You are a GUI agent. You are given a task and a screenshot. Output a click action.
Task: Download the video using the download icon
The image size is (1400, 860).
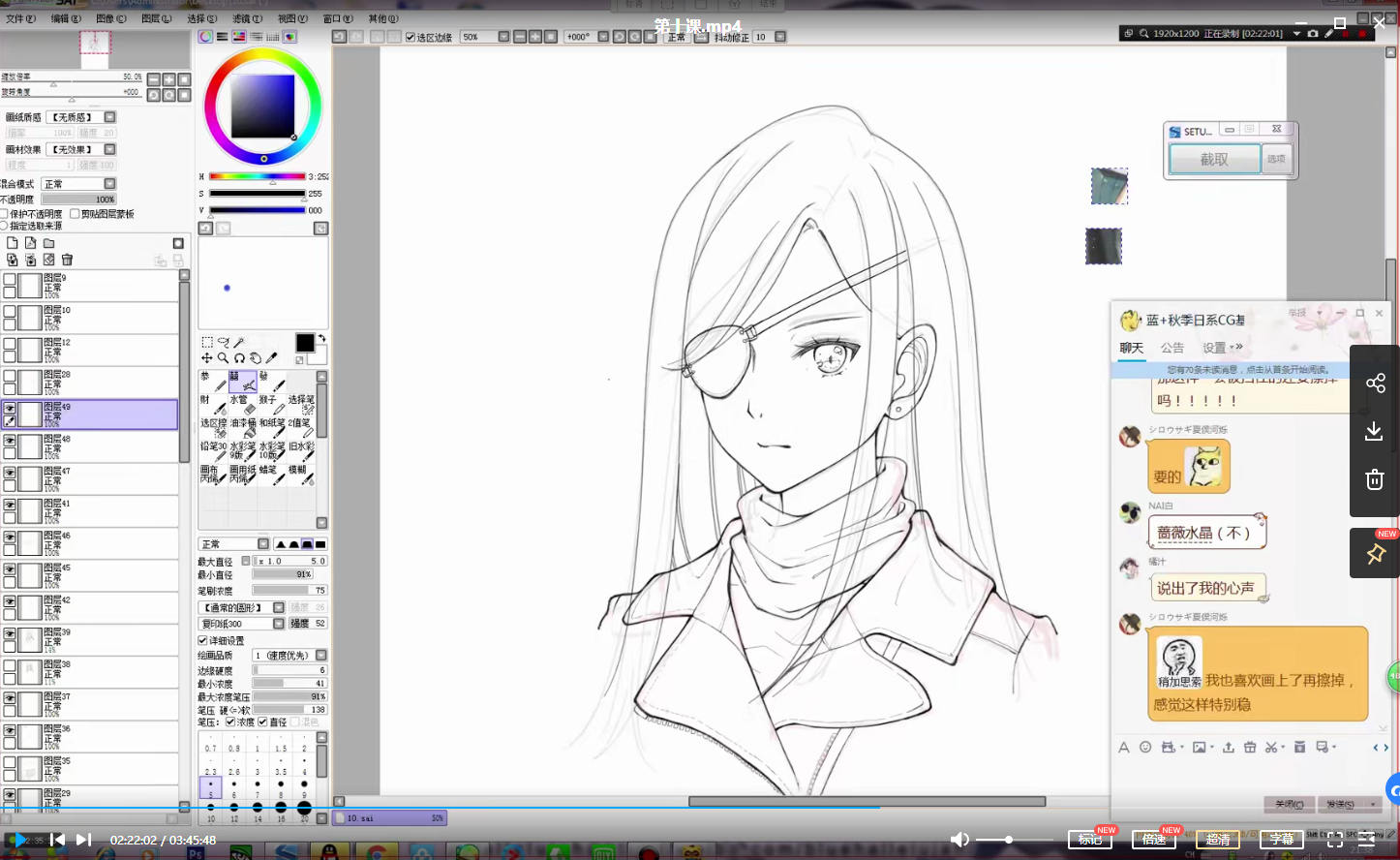(1374, 431)
